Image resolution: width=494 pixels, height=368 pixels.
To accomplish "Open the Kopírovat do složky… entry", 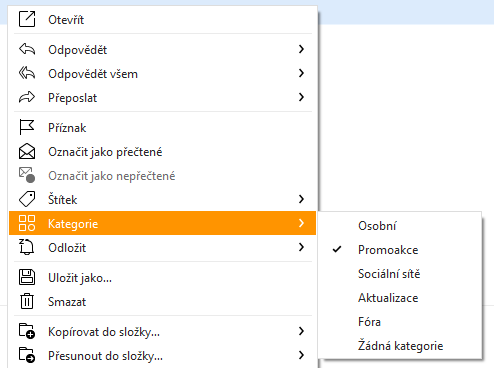I will [x=162, y=332].
